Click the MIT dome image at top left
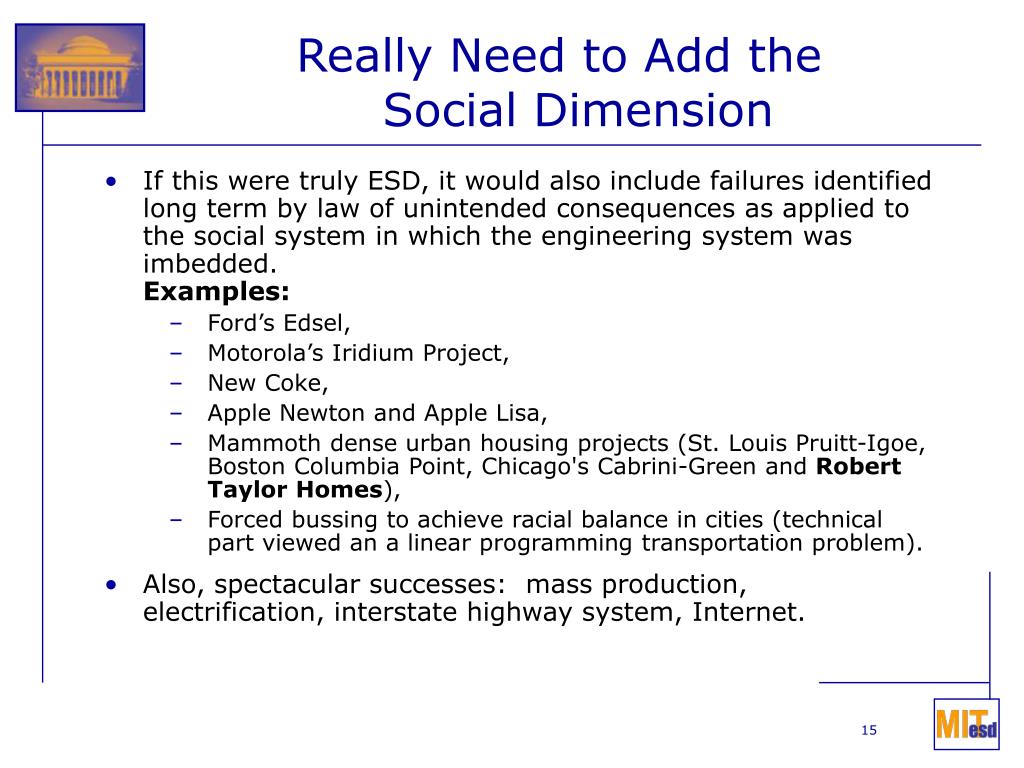Viewport: 1024px width, 768px height. coord(80,68)
